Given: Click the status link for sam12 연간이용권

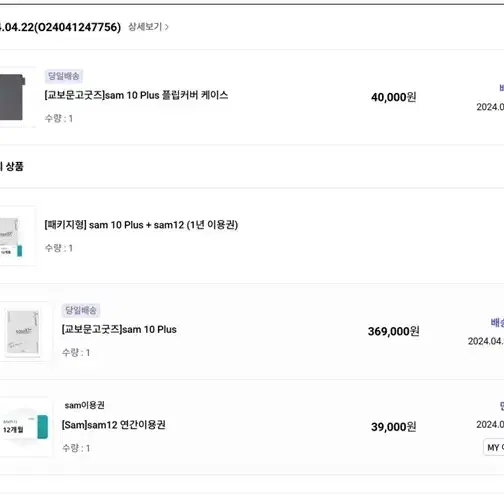Looking at the screenshot, I should (502, 406).
